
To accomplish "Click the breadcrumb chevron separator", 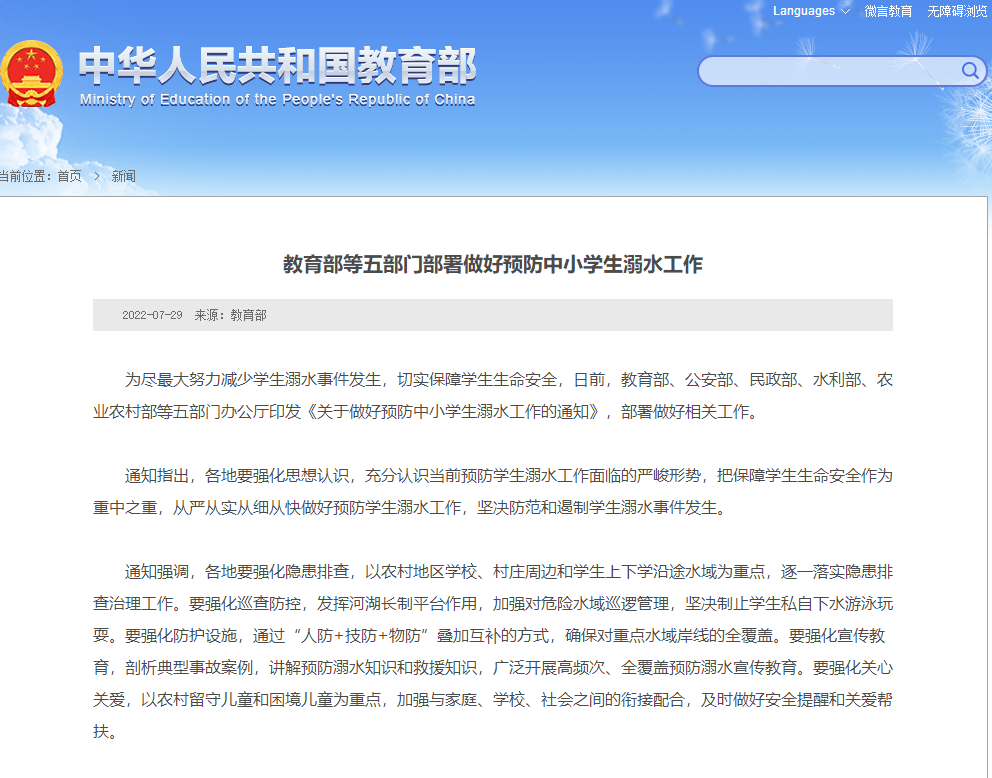I will [97, 176].
